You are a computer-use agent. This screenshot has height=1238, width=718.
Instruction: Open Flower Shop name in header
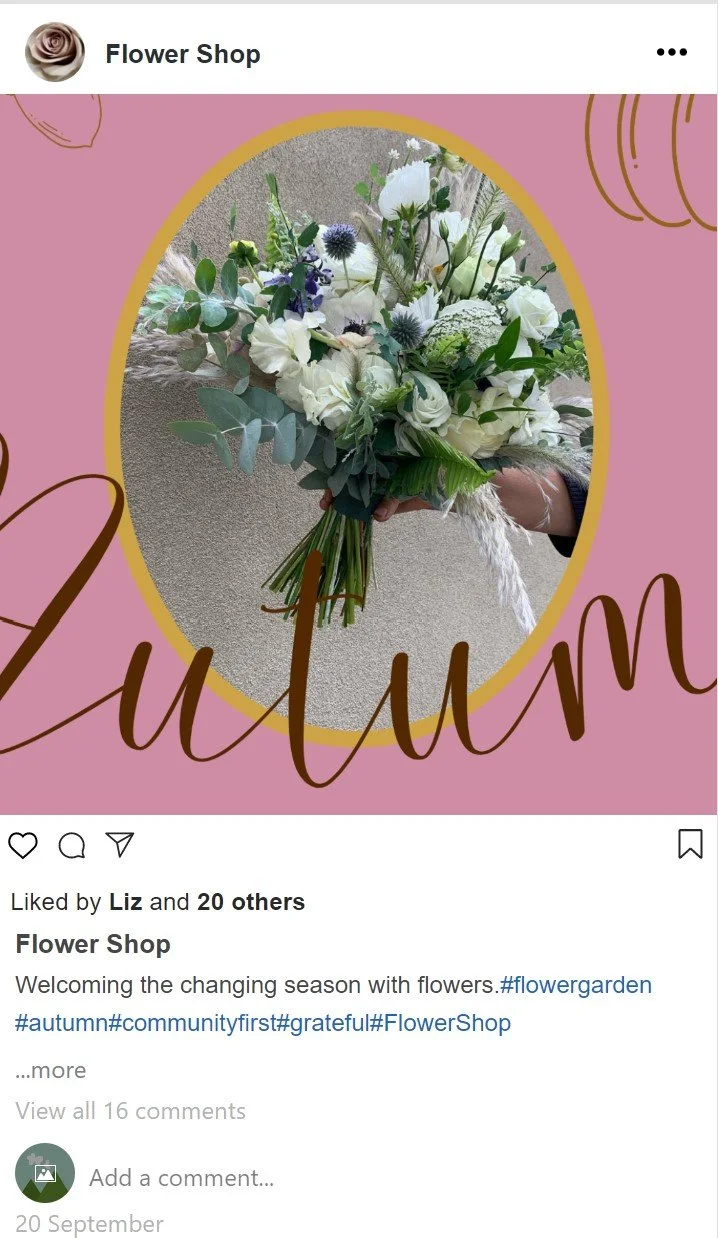pyautogui.click(x=183, y=54)
